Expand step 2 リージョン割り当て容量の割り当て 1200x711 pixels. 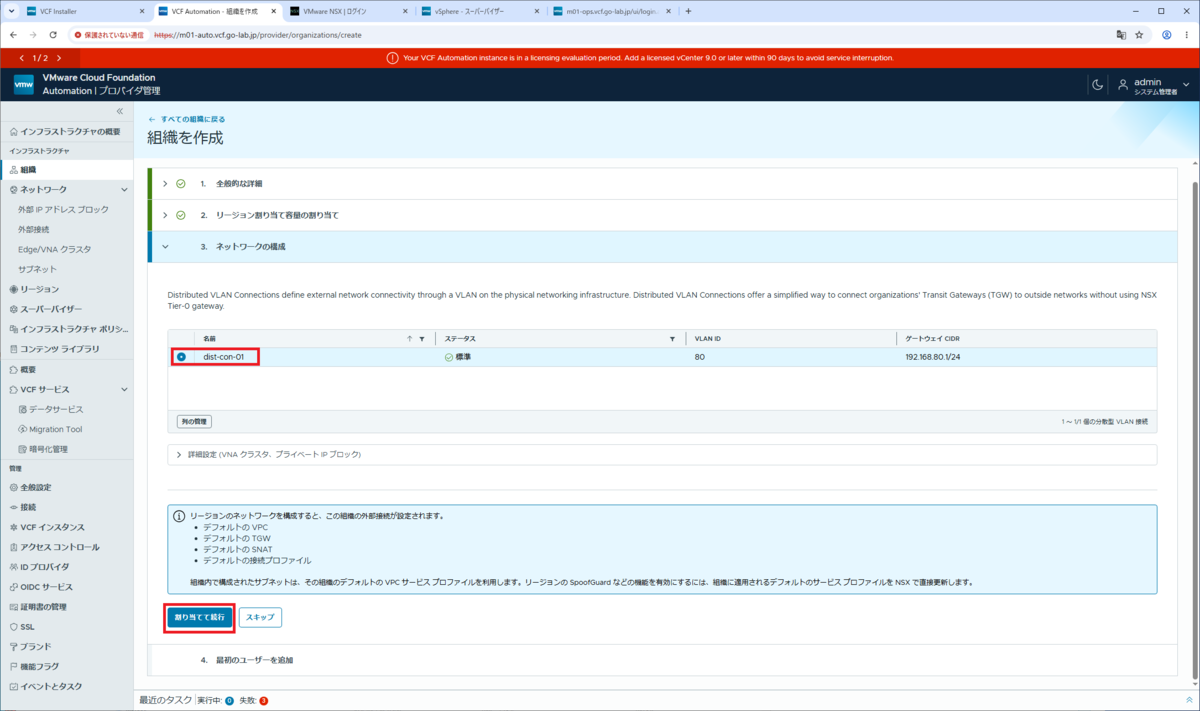(x=166, y=215)
